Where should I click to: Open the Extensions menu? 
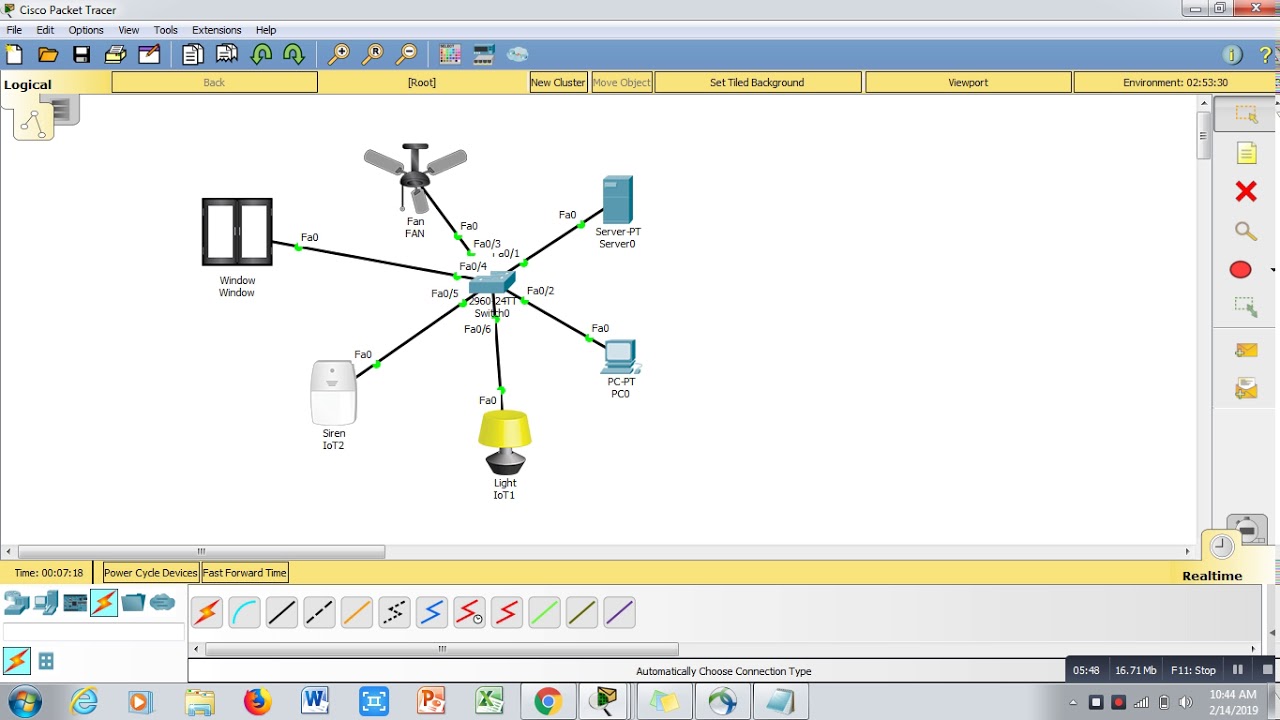(x=217, y=30)
